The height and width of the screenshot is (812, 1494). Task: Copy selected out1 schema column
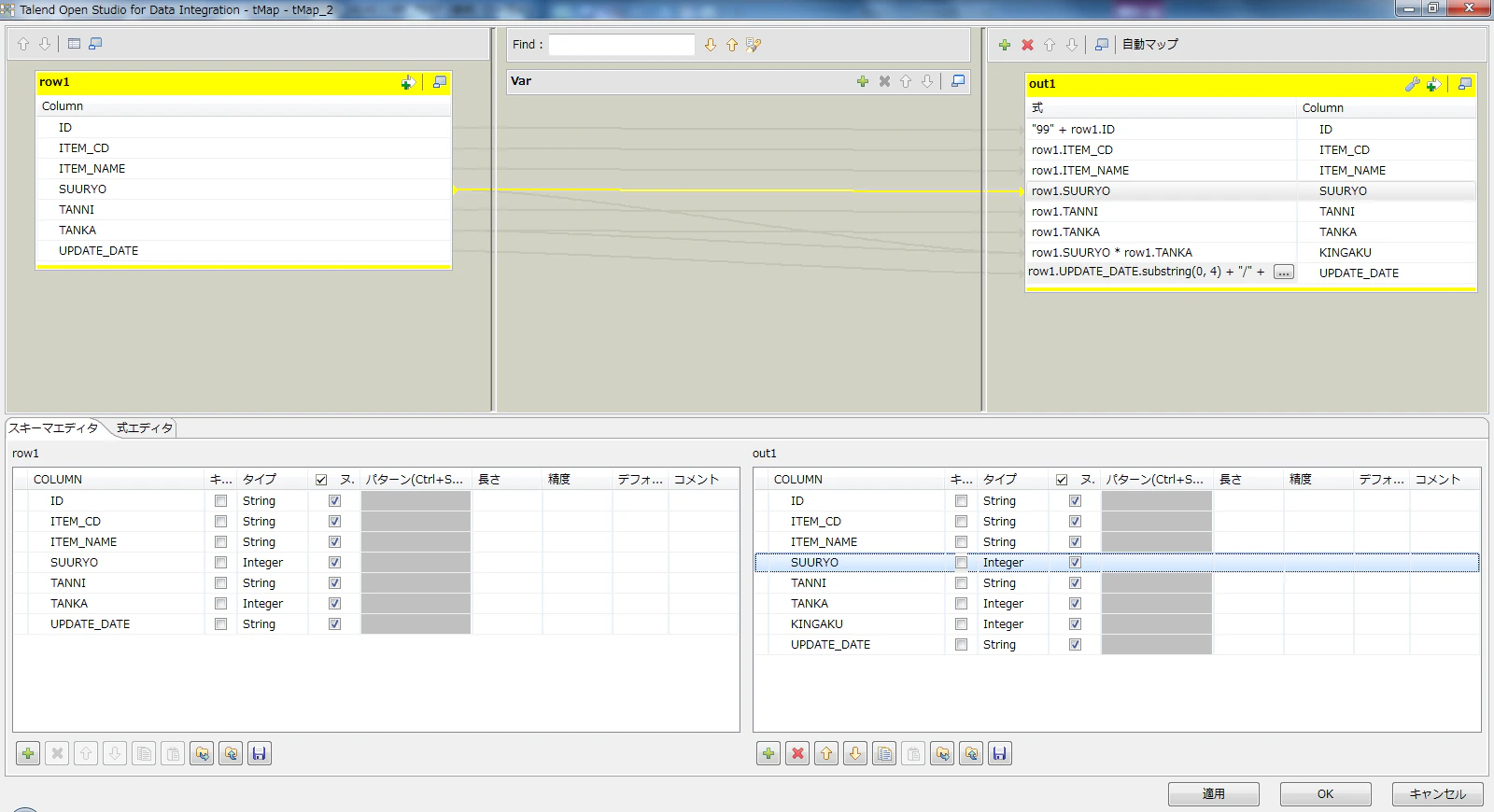click(x=884, y=753)
